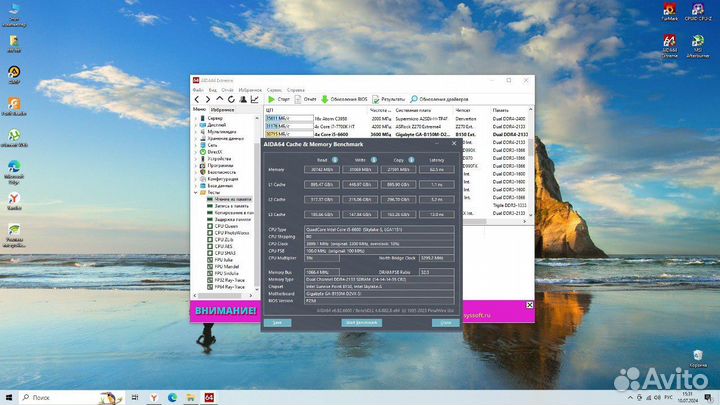Open Yandex browser from the taskbar

tap(154, 397)
